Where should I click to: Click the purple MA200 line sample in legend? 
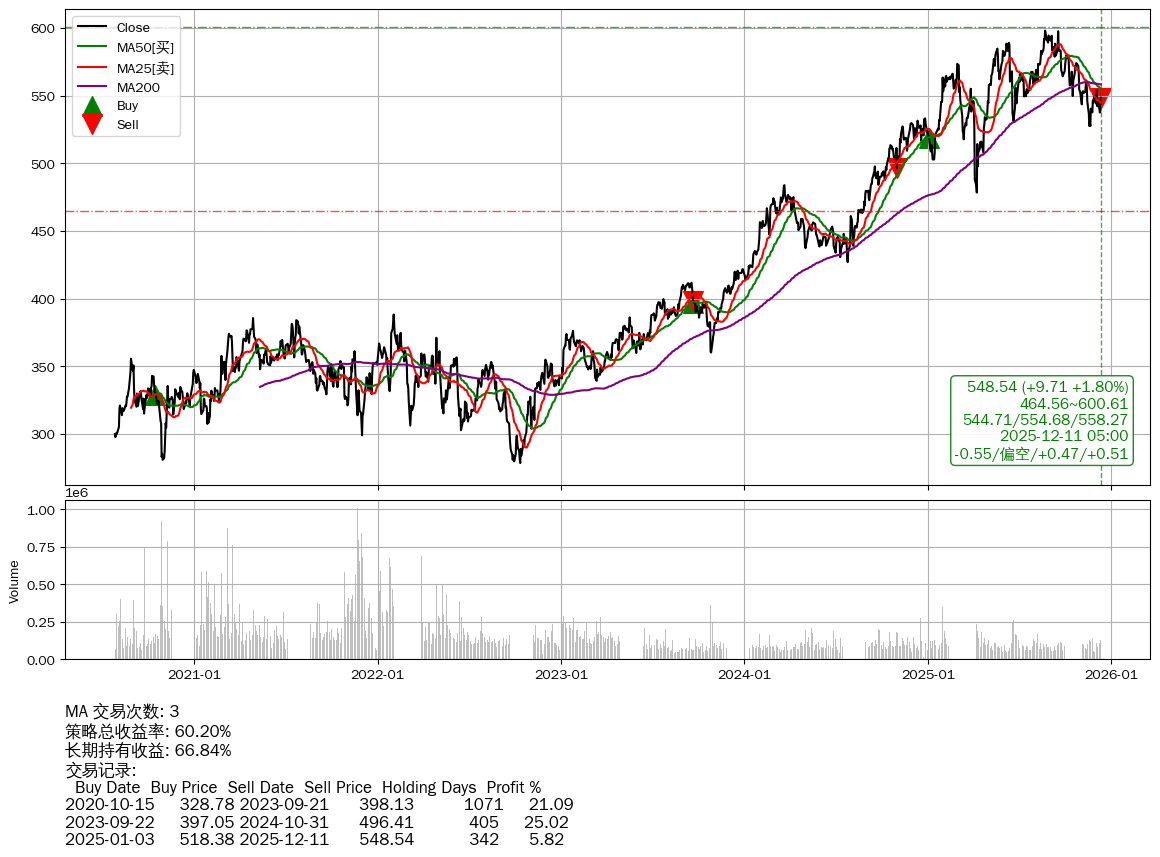(92, 88)
